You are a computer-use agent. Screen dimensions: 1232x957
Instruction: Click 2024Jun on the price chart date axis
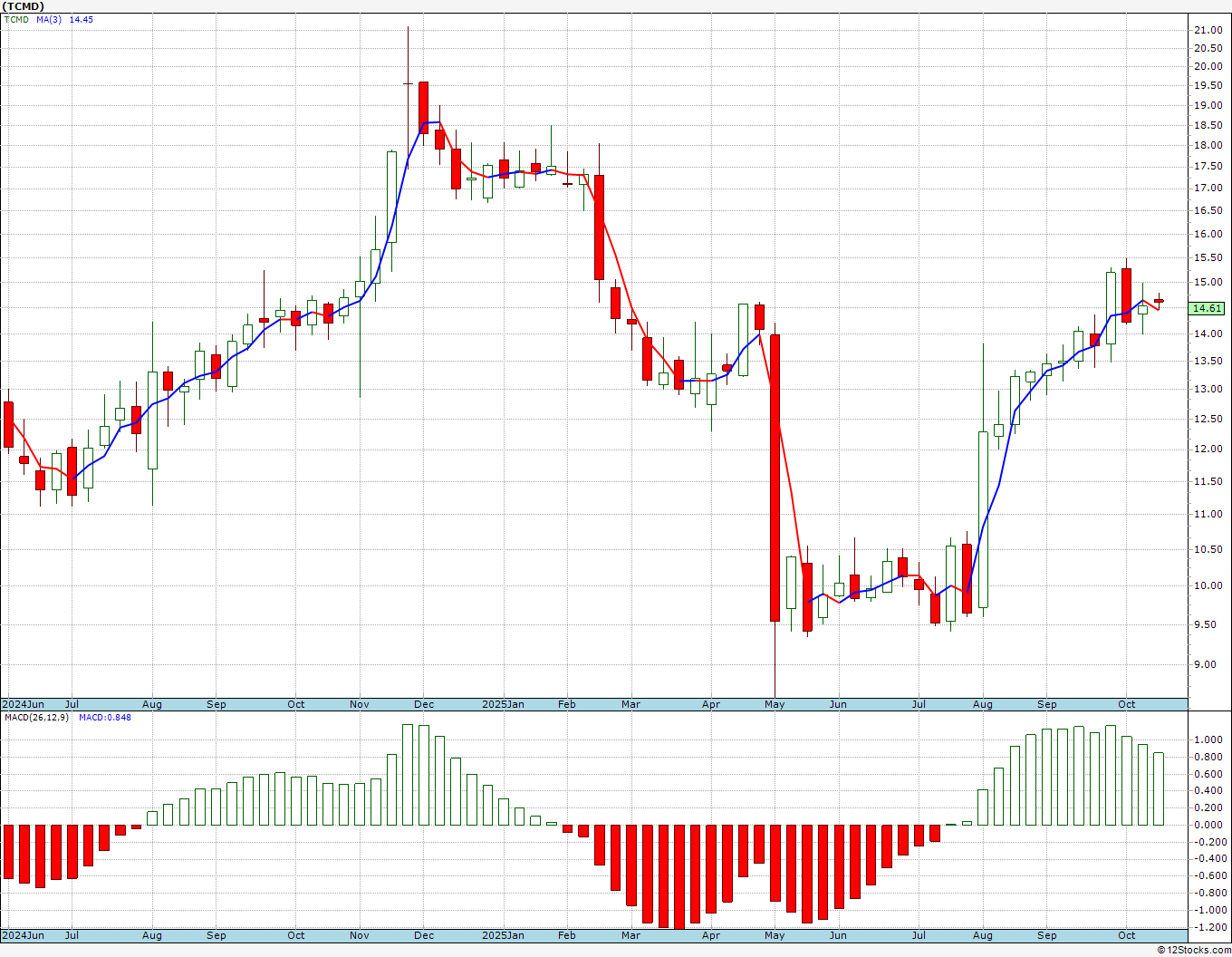click(23, 704)
